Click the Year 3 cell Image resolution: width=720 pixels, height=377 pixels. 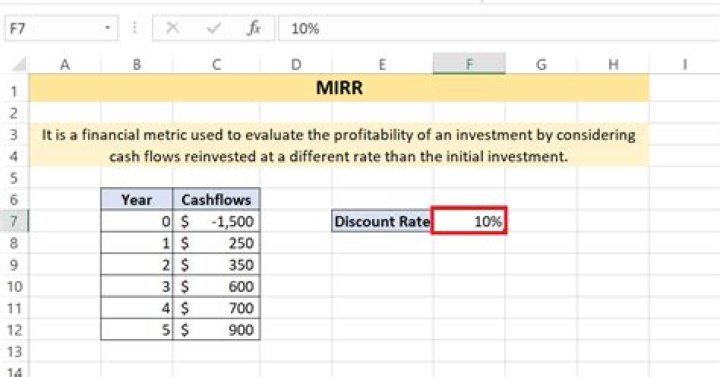coord(136,286)
